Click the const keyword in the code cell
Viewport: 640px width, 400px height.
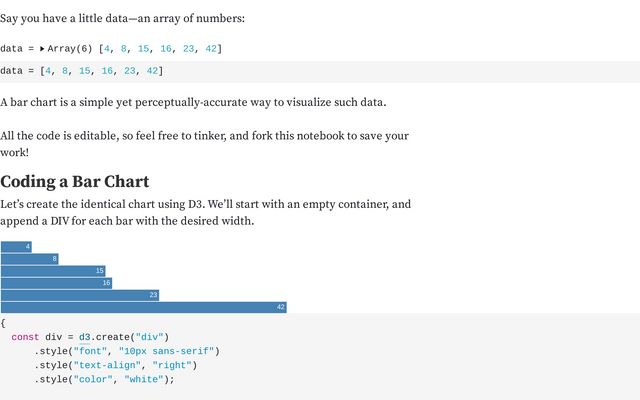25,337
